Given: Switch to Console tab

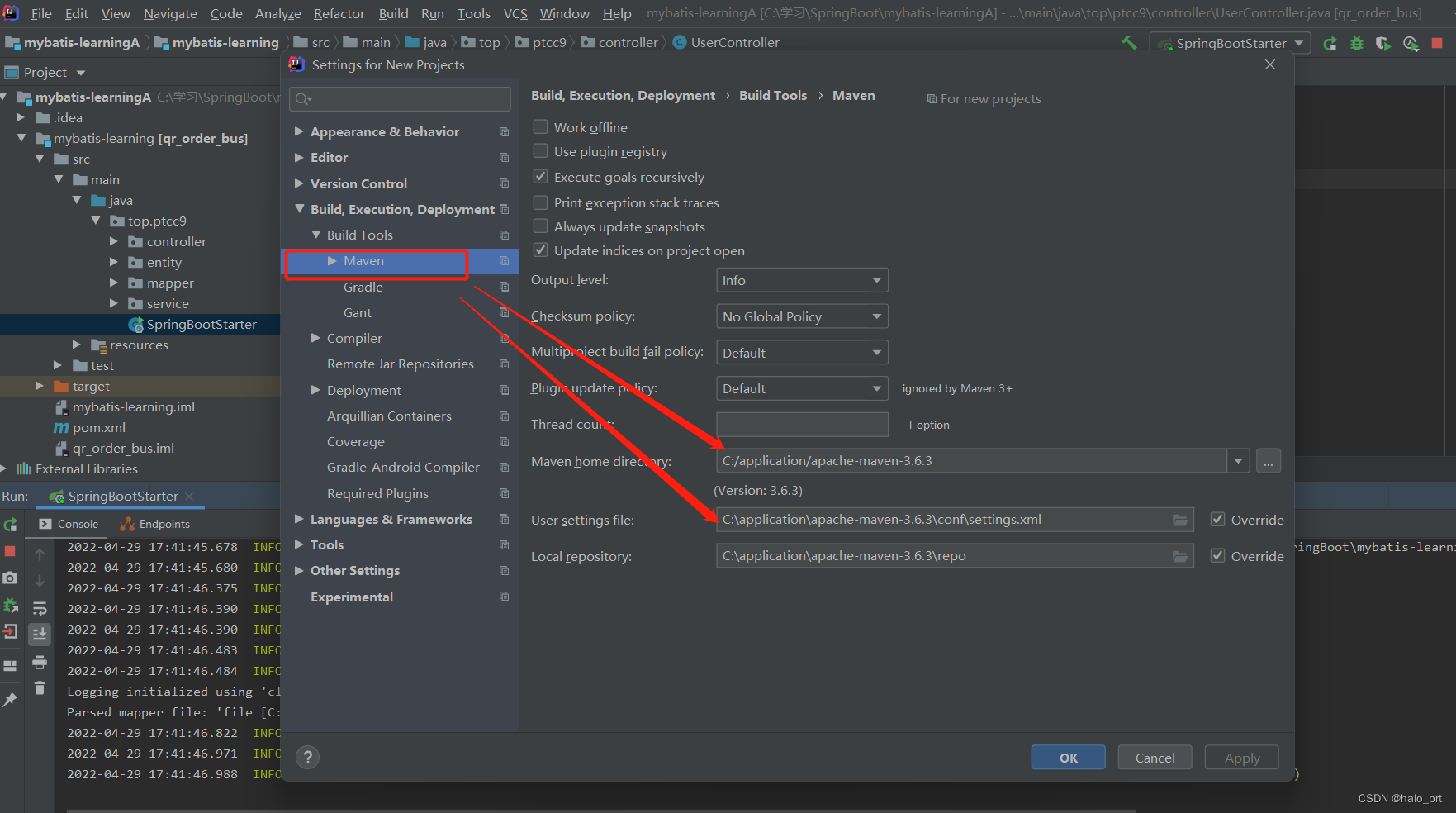Looking at the screenshot, I should point(68,524).
